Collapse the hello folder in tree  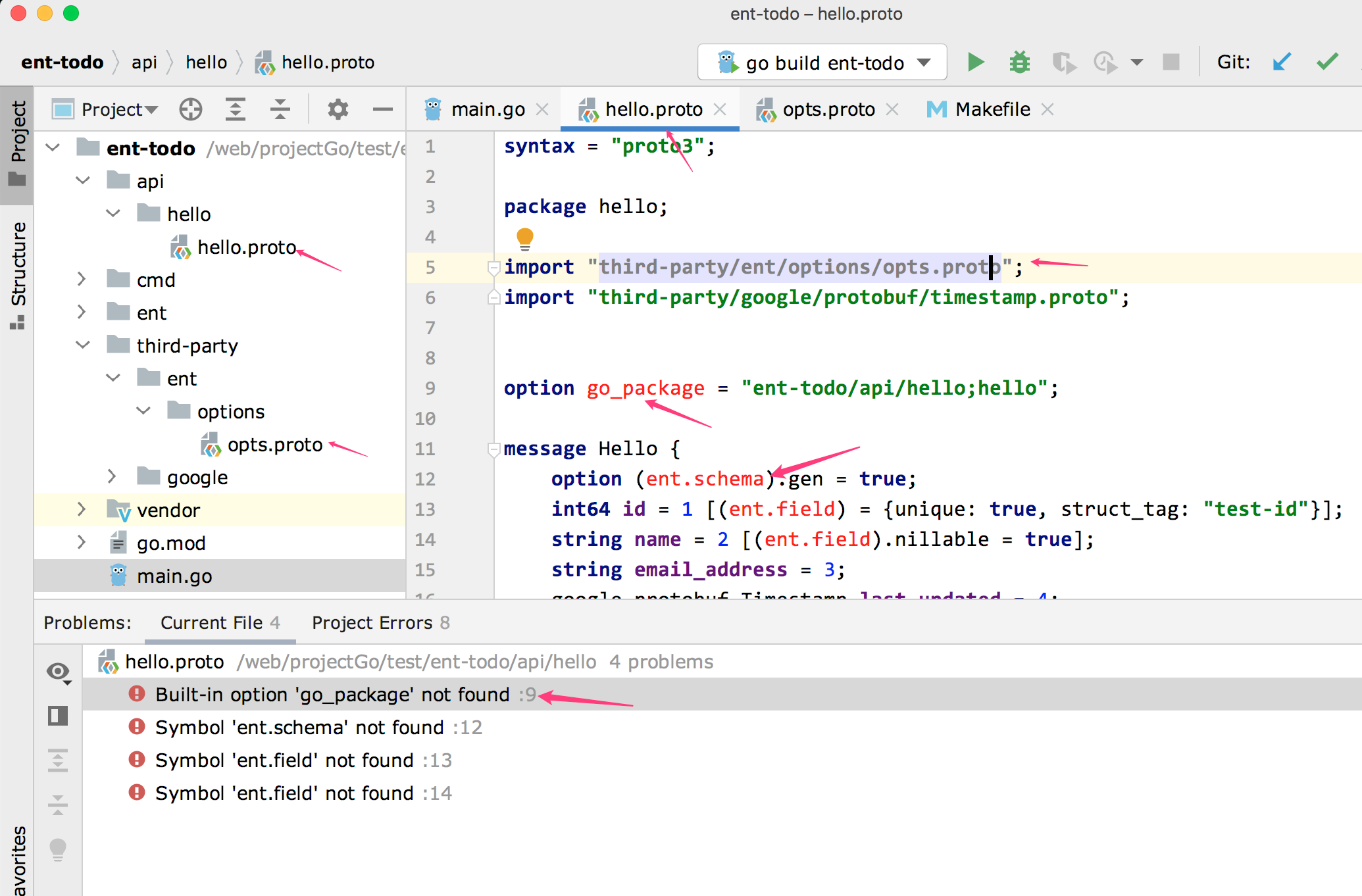[113, 213]
